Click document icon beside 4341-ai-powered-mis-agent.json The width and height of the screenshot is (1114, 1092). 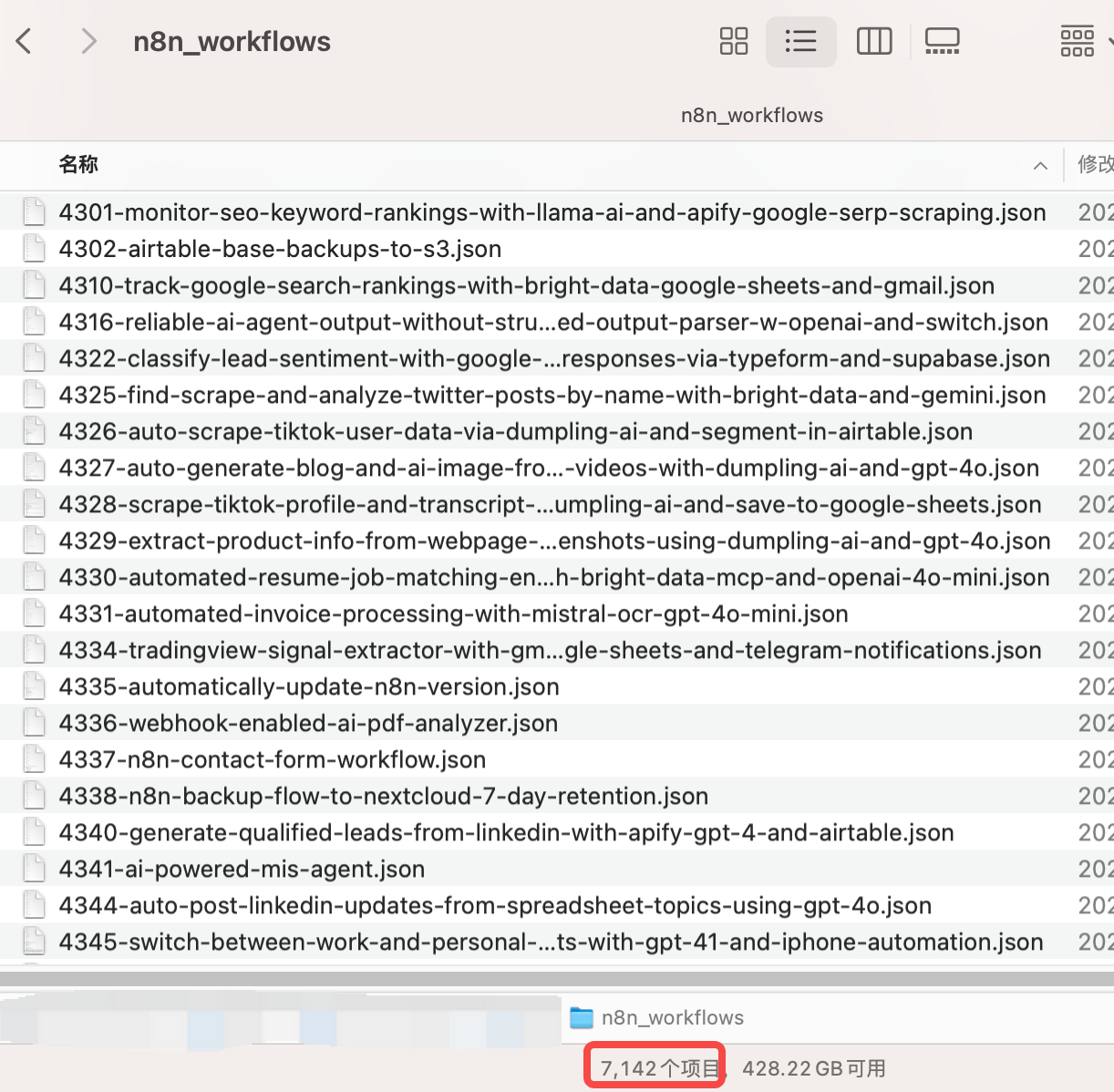(x=34, y=868)
